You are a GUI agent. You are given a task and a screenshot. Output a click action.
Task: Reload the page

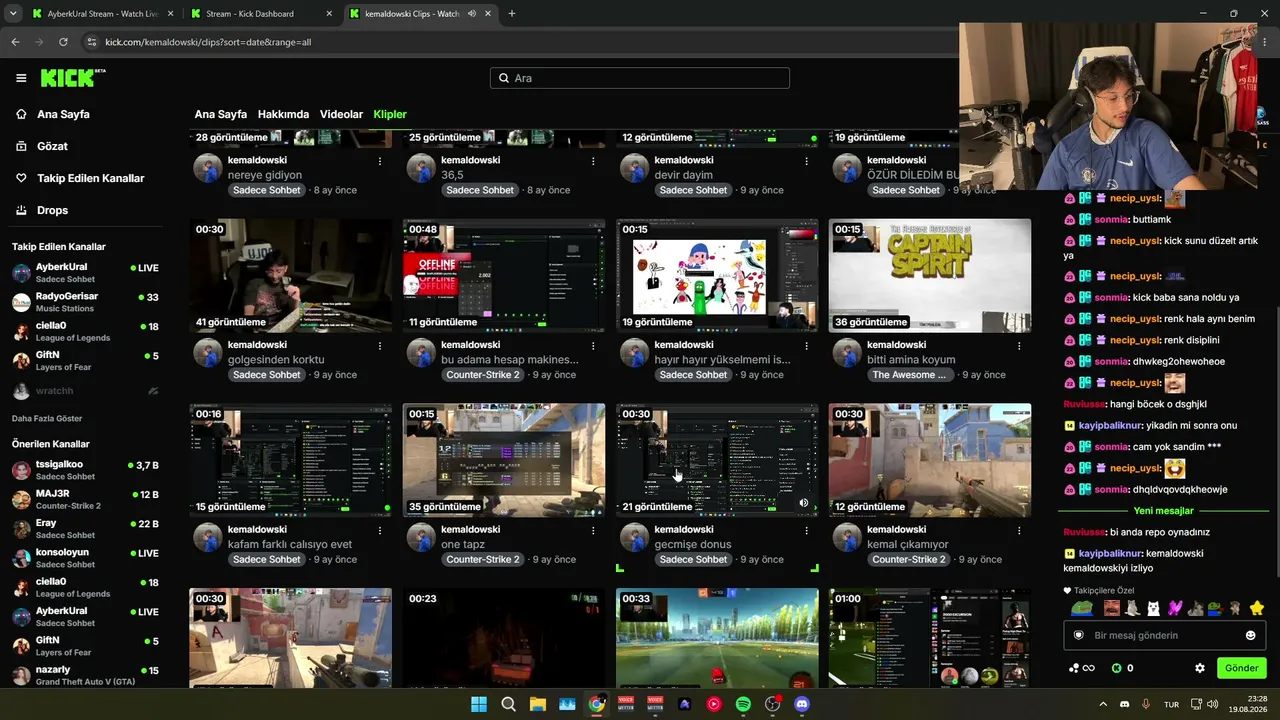pyautogui.click(x=63, y=42)
